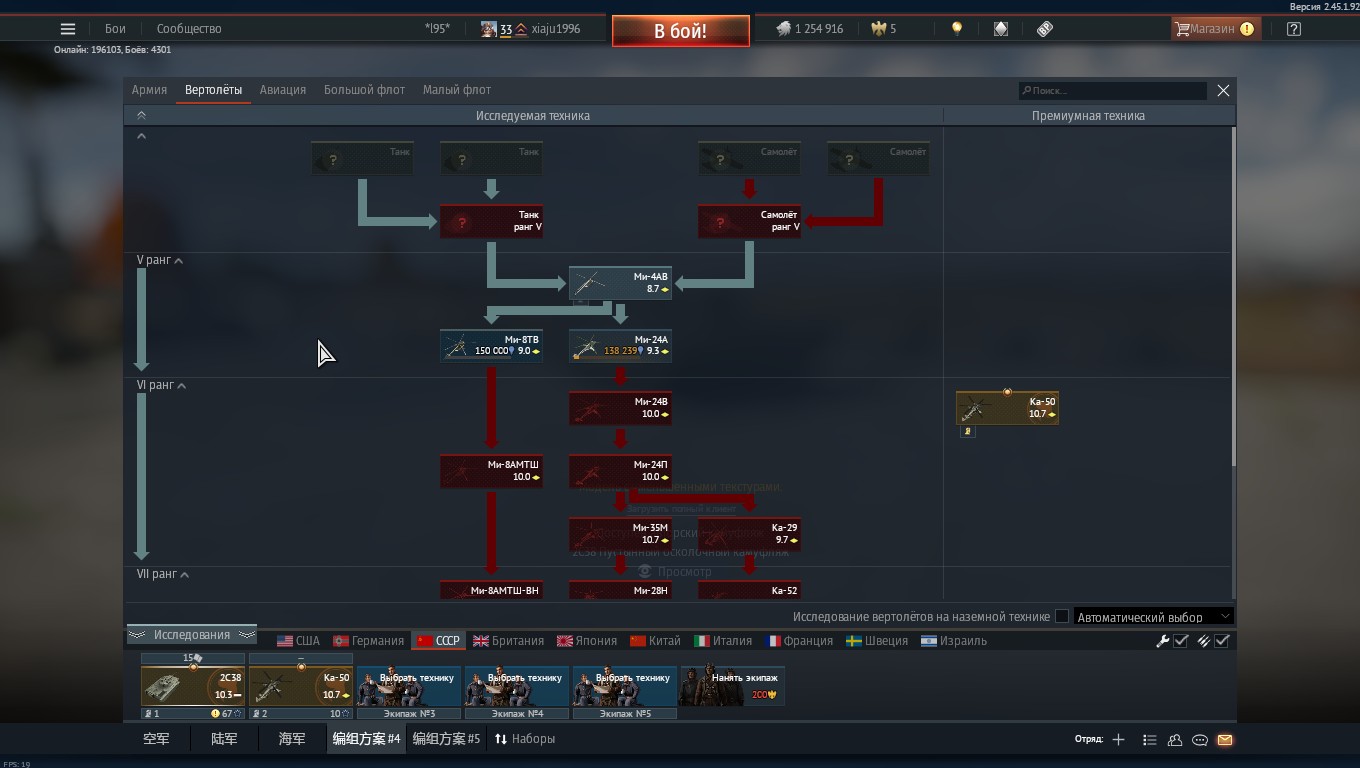The image size is (1360, 768).
Task: Click the wrench repair icon
Action: point(1163,641)
